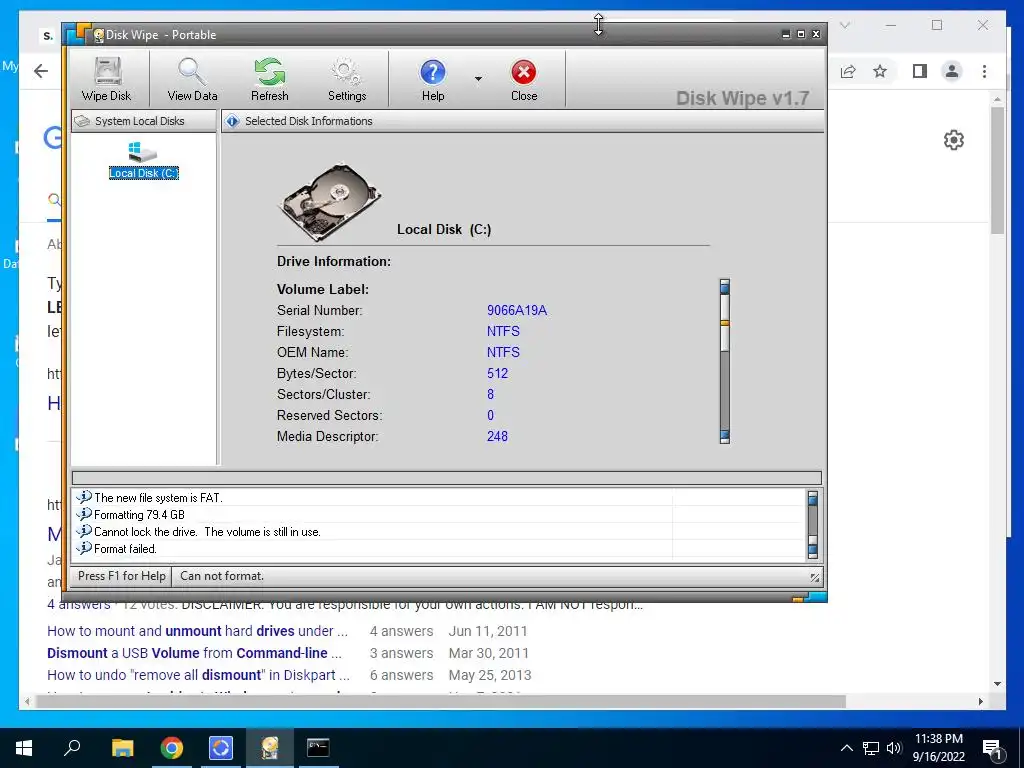Switch to Chrome in taskbar
1024x768 pixels.
172,748
